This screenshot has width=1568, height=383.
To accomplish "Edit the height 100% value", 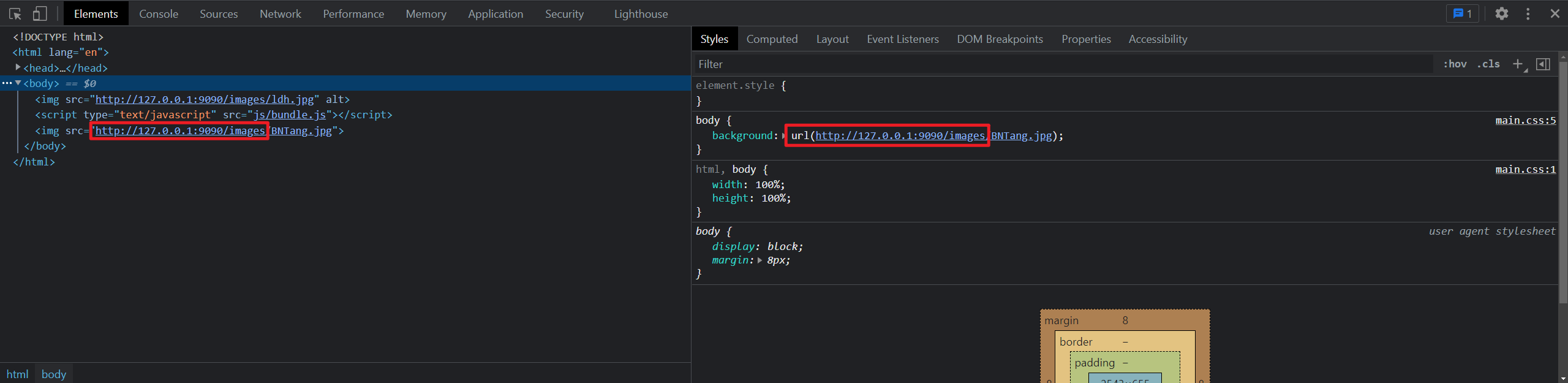I will [x=774, y=198].
